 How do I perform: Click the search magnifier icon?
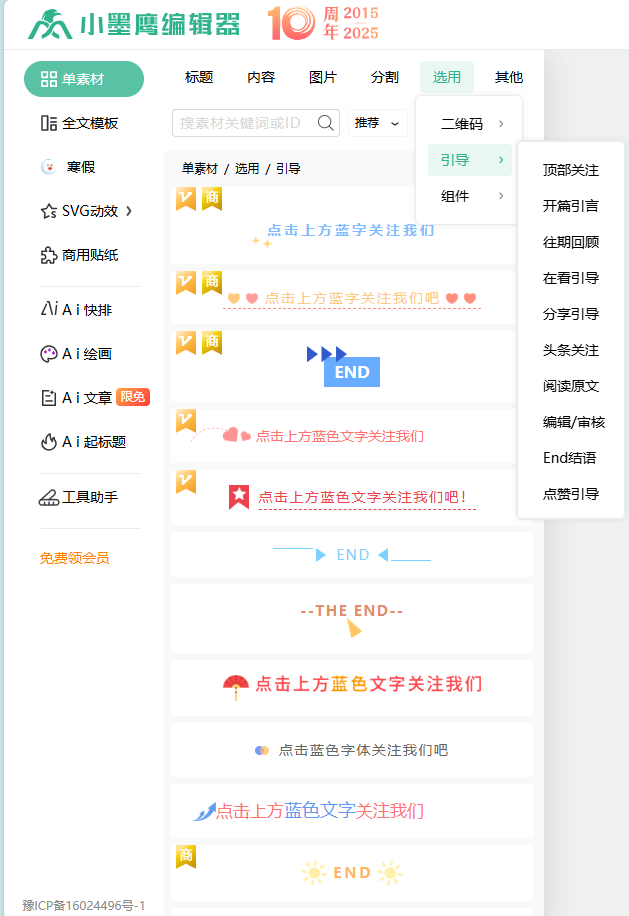[325, 123]
